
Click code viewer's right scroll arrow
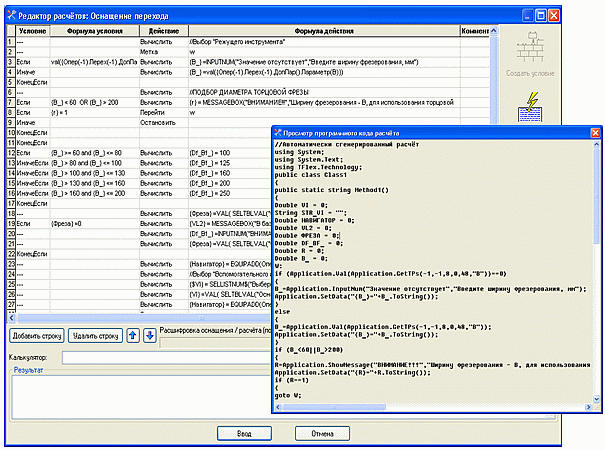tap(588, 407)
